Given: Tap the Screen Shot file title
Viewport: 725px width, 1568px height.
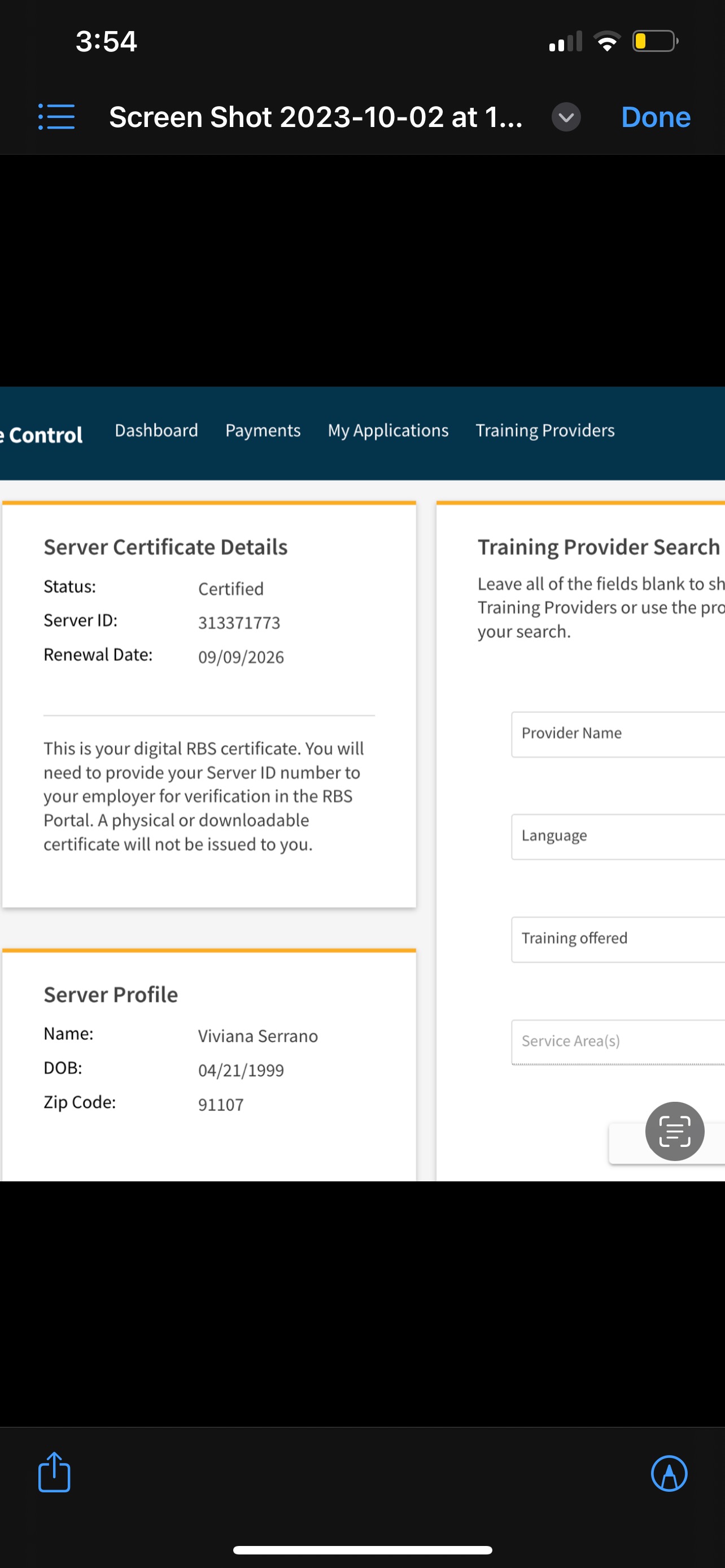Looking at the screenshot, I should coord(315,117).
